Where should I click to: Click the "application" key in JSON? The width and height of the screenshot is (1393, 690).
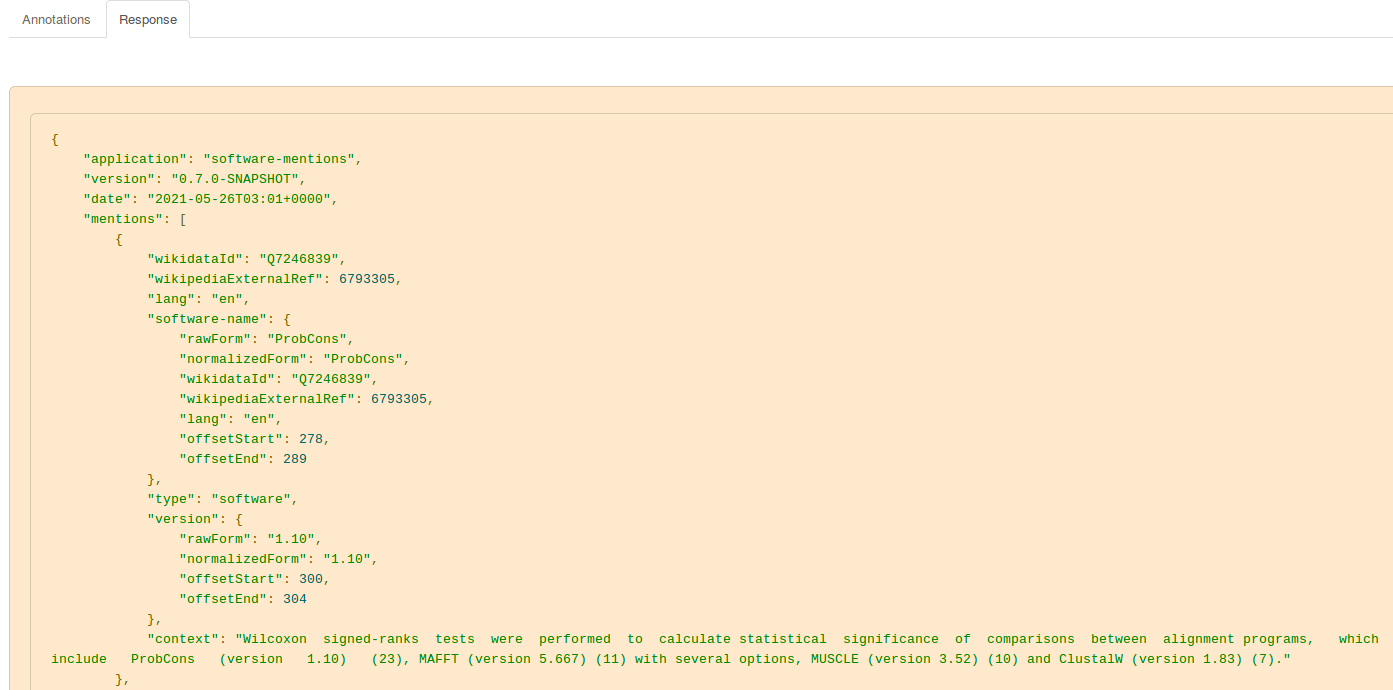click(x=135, y=159)
